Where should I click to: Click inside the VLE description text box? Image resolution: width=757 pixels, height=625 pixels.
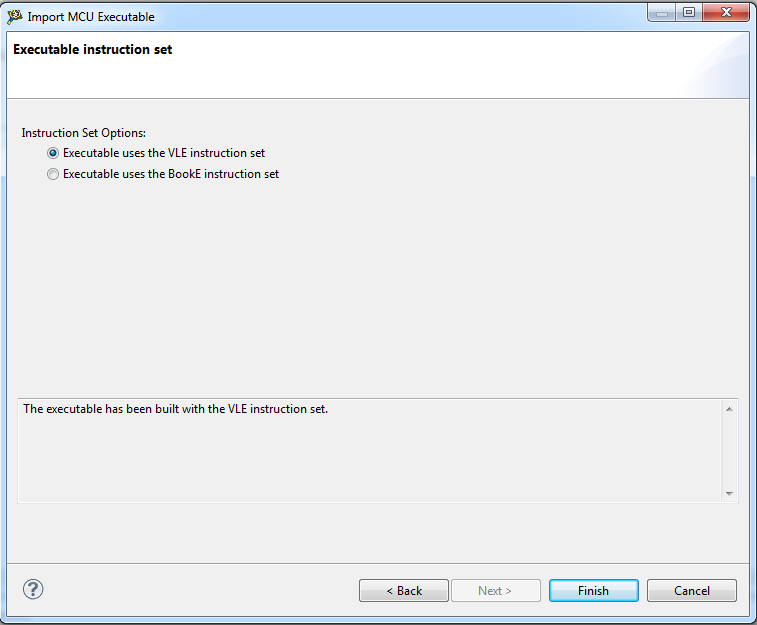click(x=370, y=450)
